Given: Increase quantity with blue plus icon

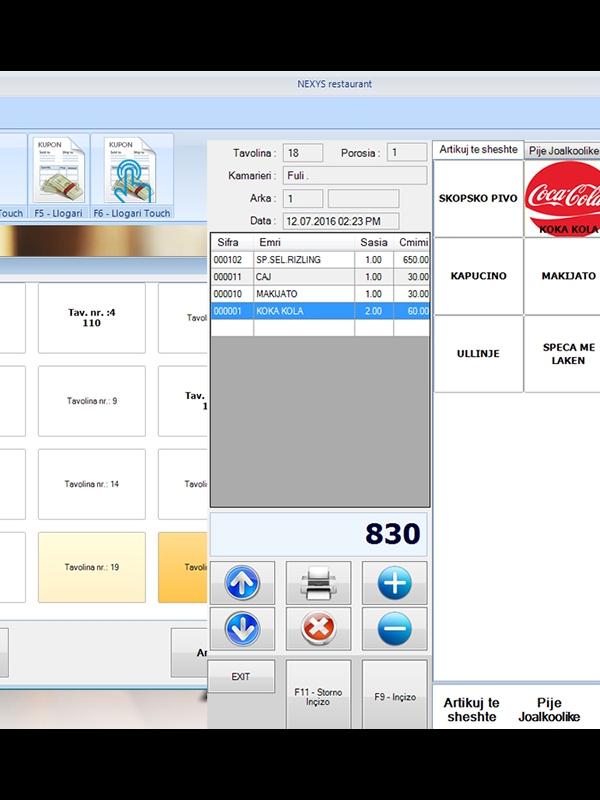Looking at the screenshot, I should coord(394,582).
